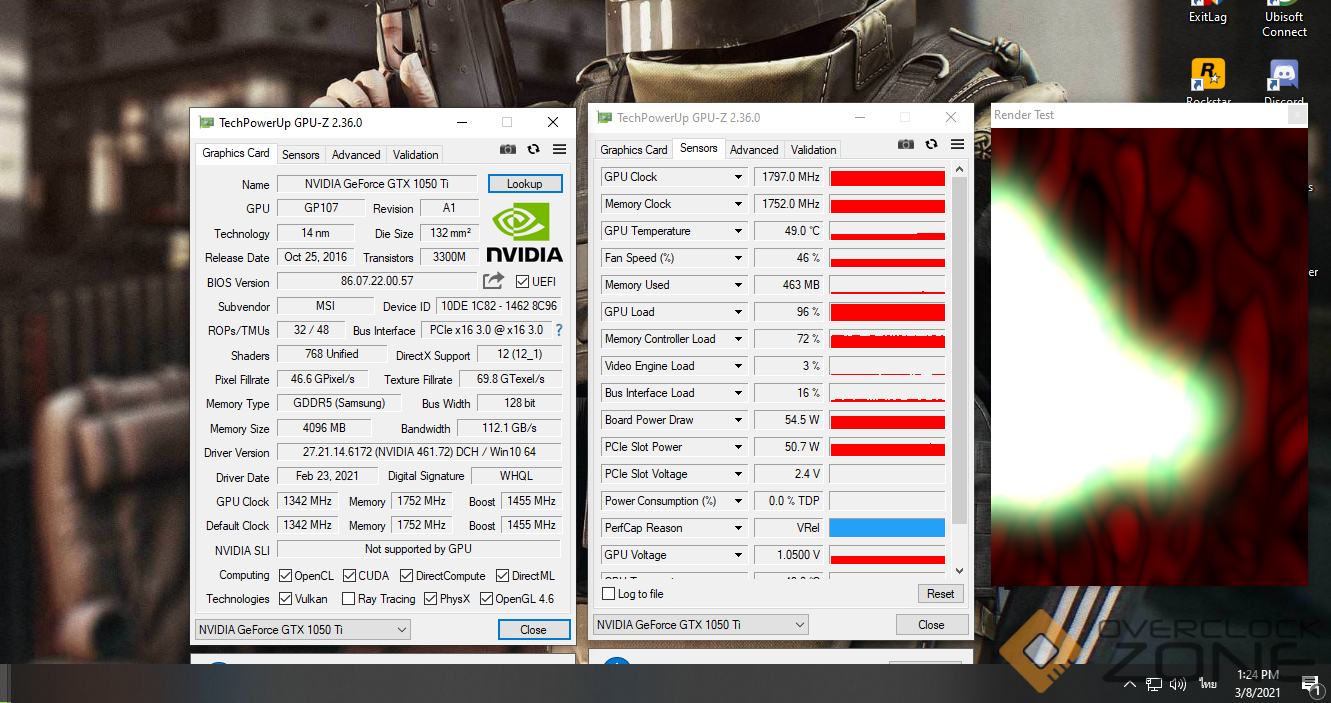Click the screenshot camera icon in Graphics Card window
Image resolution: width=1331 pixels, height=703 pixels.
(x=508, y=149)
